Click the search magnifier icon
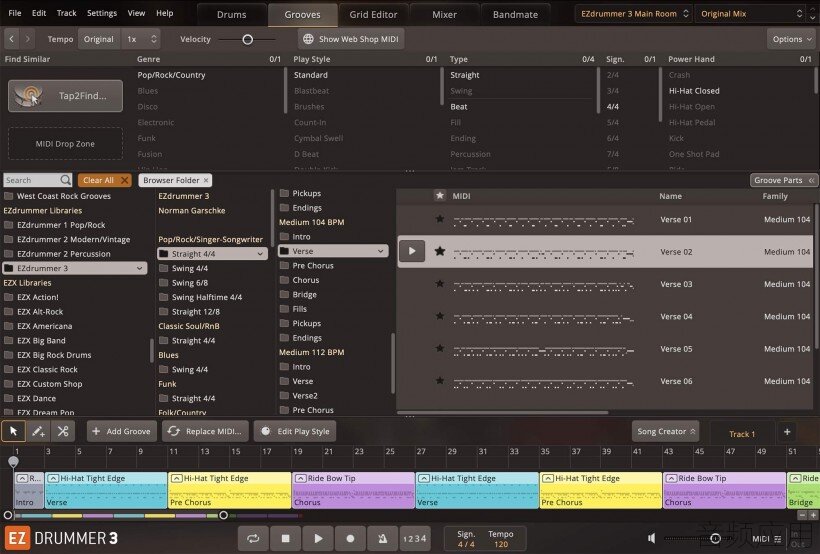This screenshot has width=820, height=554. [65, 180]
